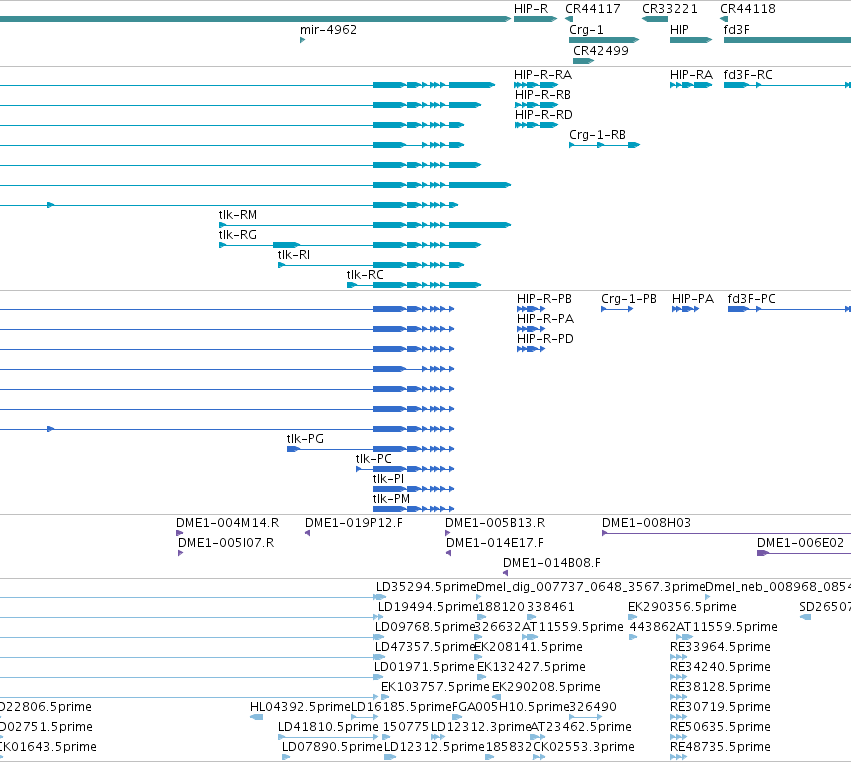
Task: Select the EK103757.5prime EST label
Action: click(x=435, y=688)
